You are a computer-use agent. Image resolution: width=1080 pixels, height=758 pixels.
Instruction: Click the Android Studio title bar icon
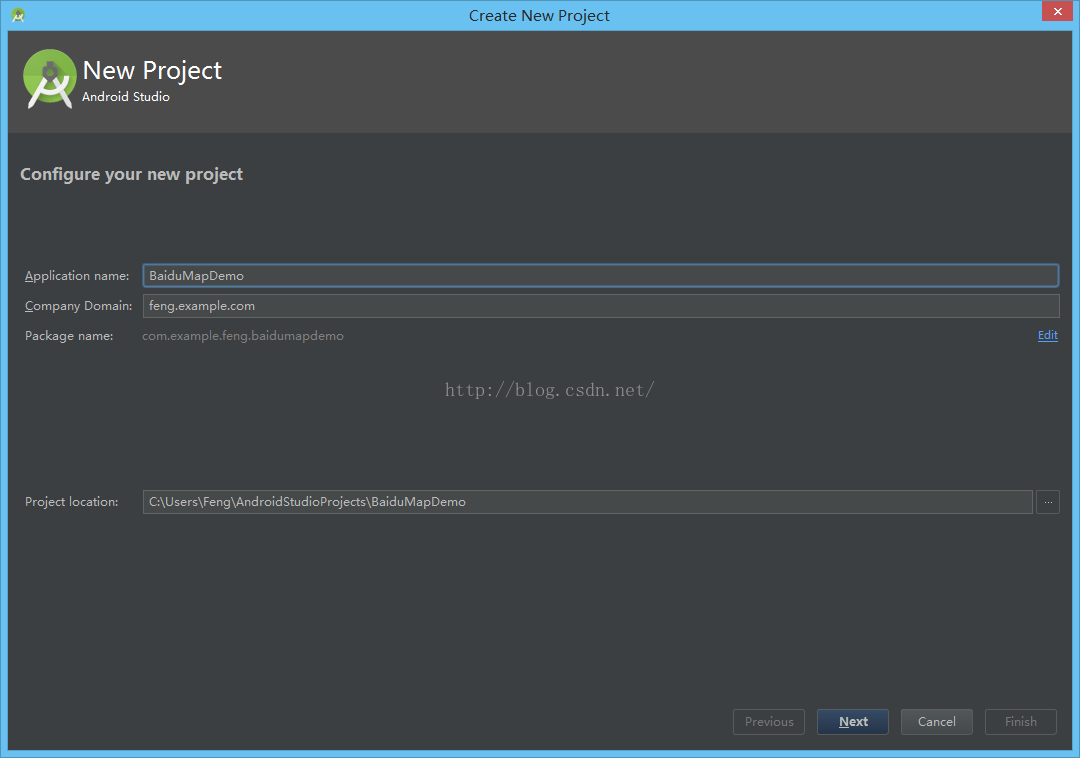[19, 15]
